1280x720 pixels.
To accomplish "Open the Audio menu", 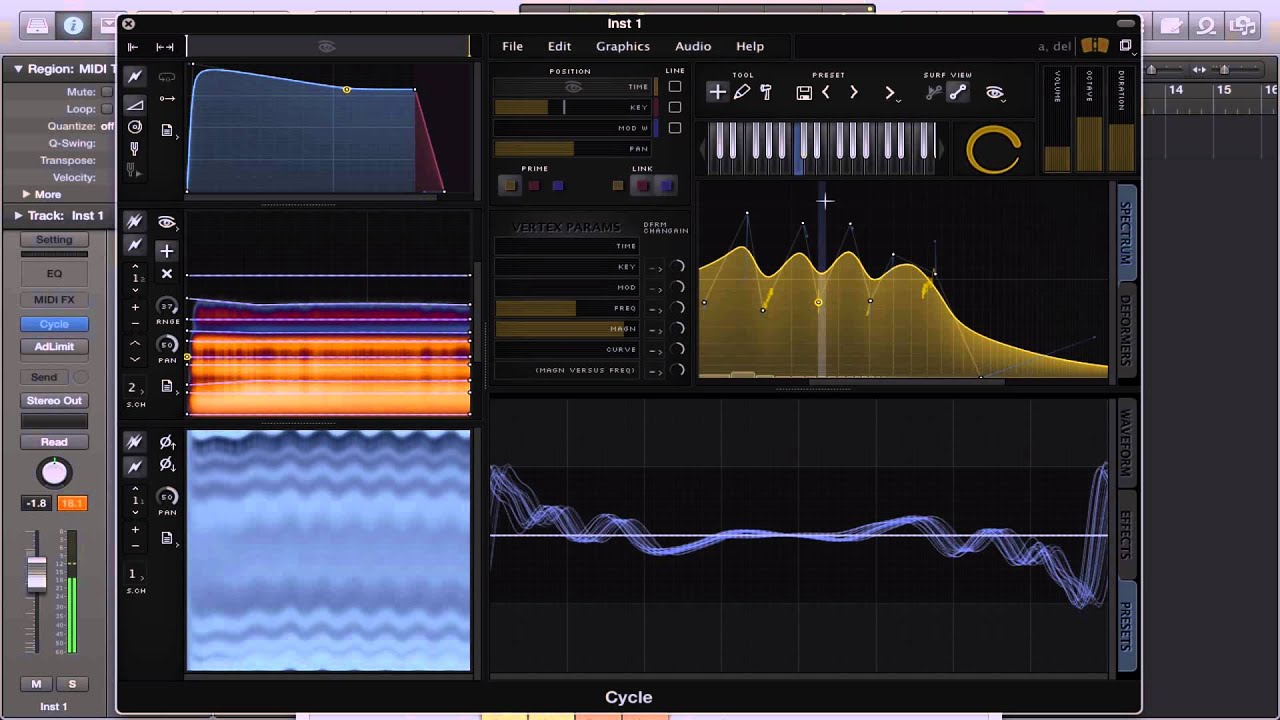I will point(693,46).
